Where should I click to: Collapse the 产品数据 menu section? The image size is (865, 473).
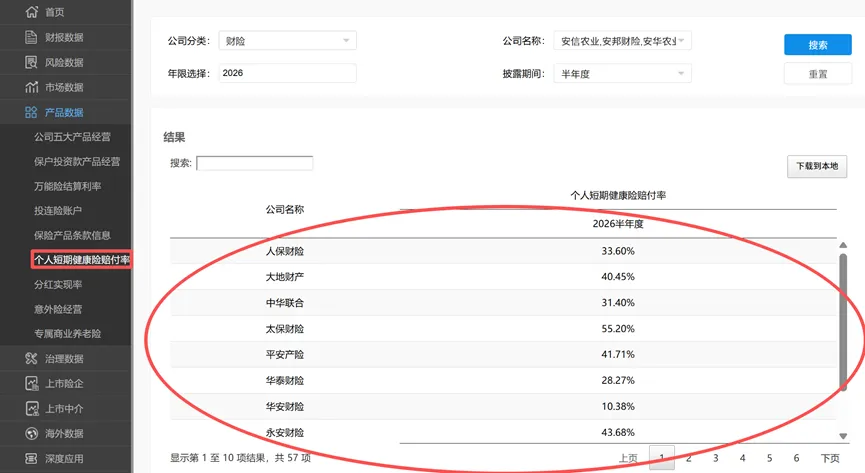pos(64,113)
